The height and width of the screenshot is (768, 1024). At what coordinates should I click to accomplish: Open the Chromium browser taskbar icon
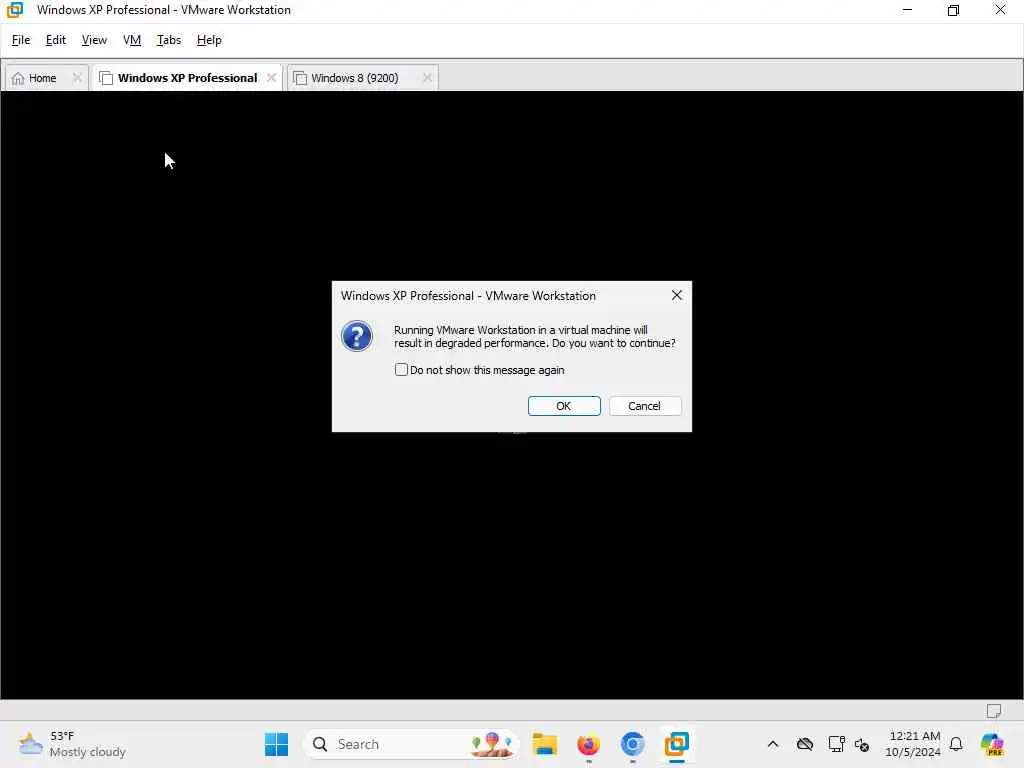[632, 744]
